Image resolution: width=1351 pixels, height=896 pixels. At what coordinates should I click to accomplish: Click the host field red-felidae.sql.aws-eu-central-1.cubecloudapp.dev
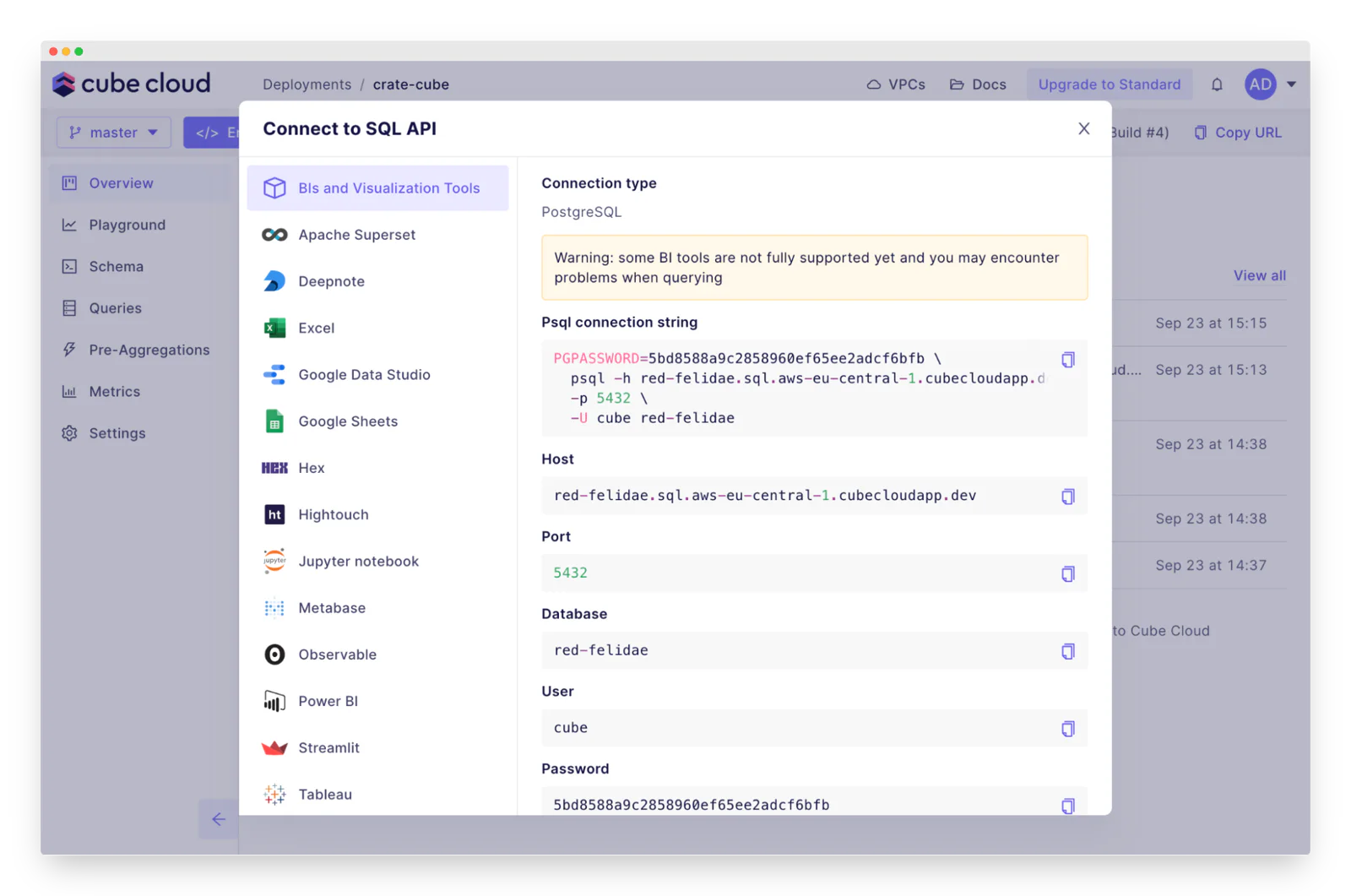(x=814, y=496)
